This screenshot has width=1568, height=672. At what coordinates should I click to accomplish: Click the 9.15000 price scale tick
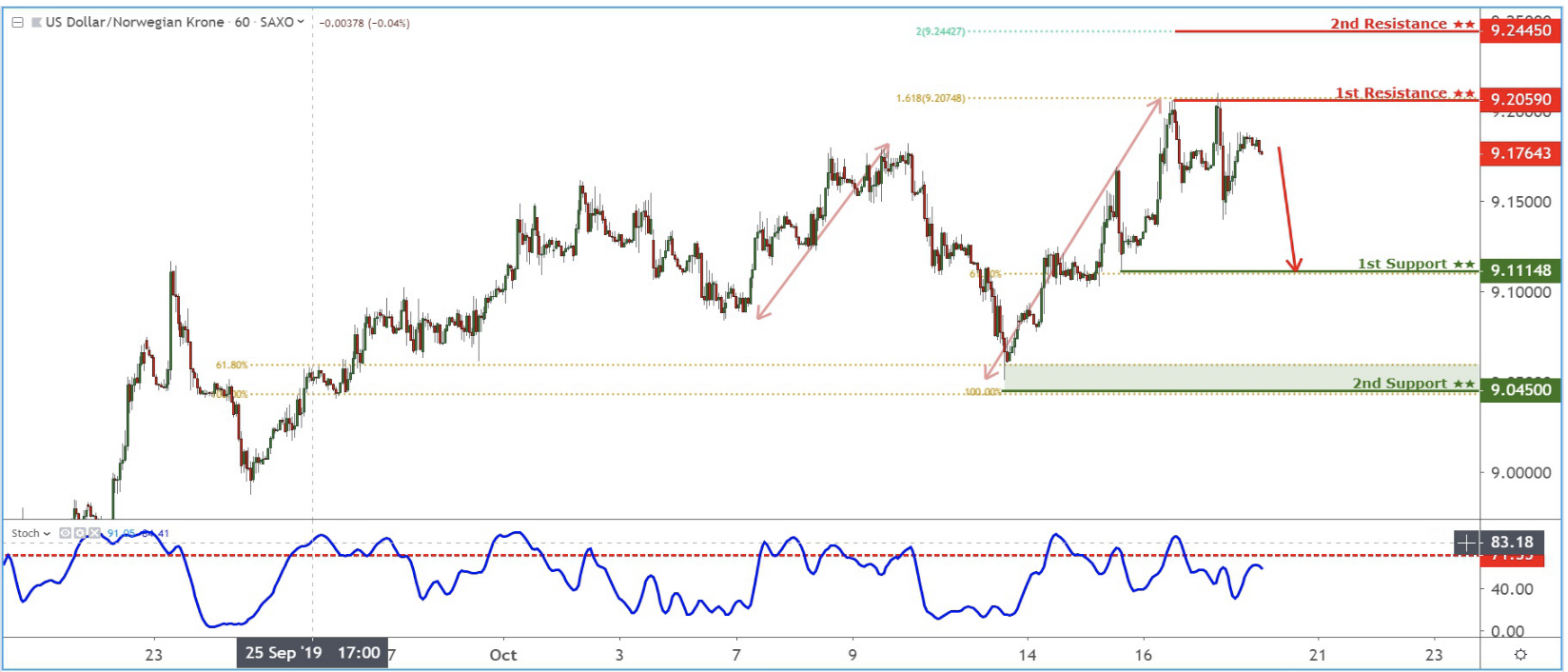click(1520, 202)
